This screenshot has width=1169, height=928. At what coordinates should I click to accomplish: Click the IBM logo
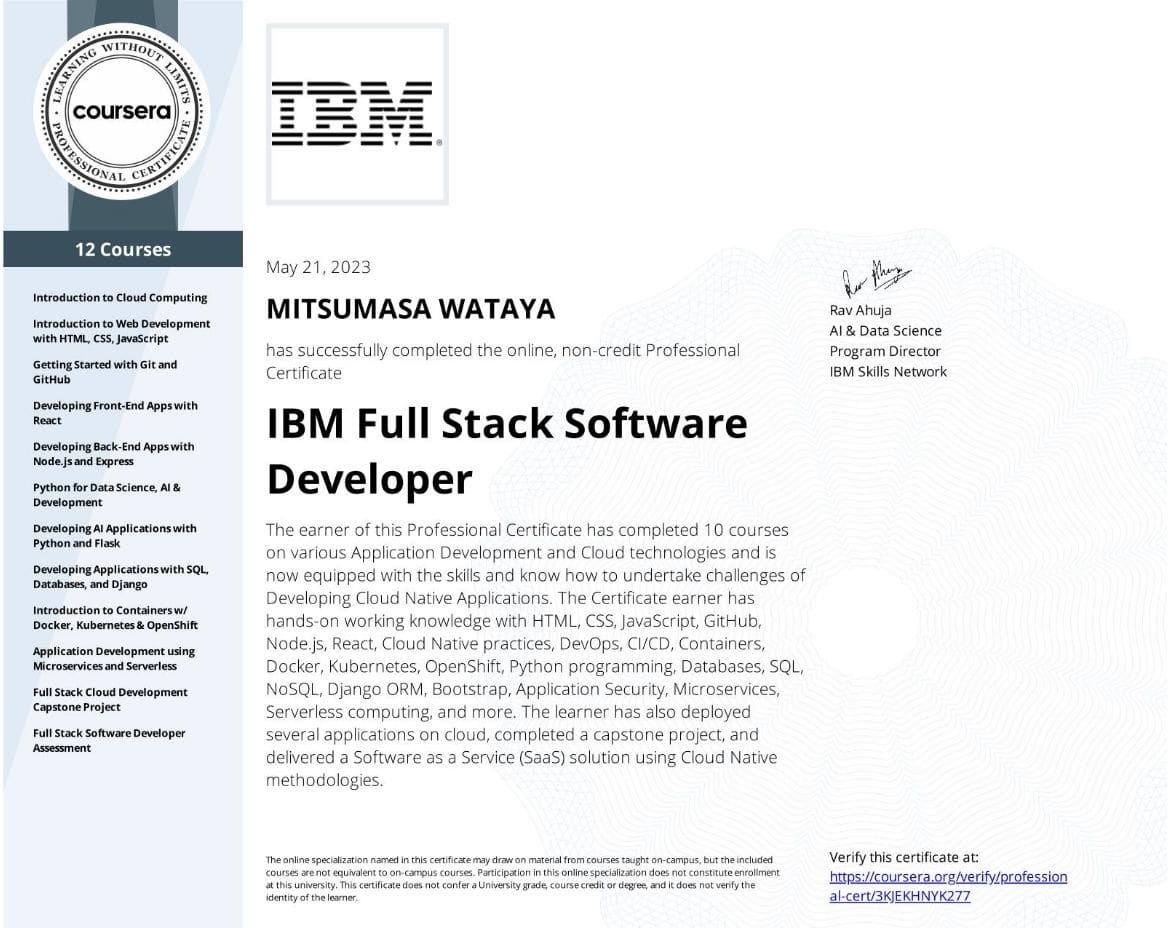357,114
